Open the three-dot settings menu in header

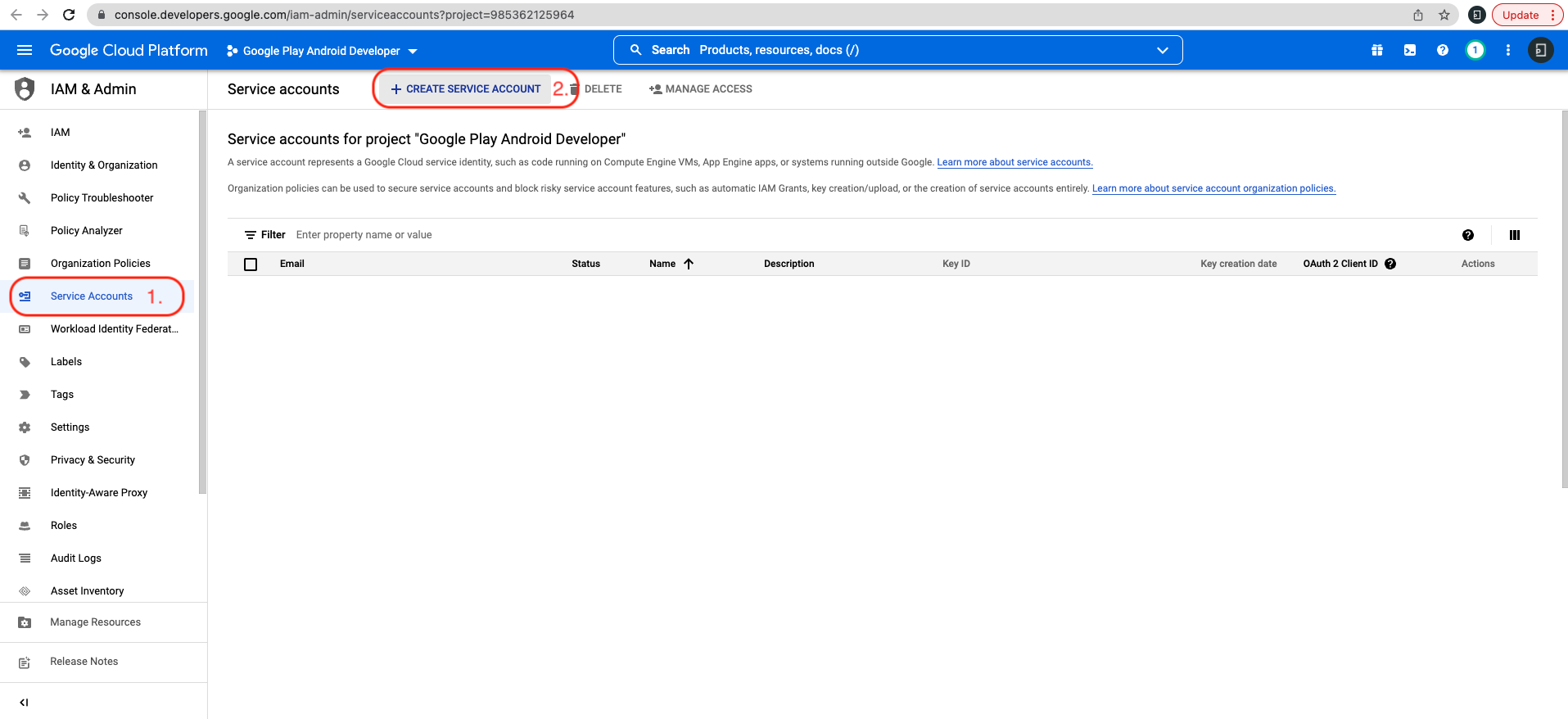coord(1508,50)
